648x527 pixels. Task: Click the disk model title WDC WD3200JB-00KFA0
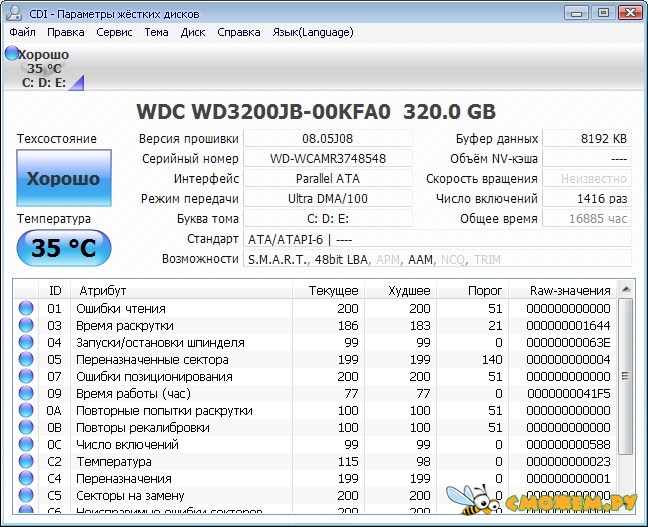(263, 111)
